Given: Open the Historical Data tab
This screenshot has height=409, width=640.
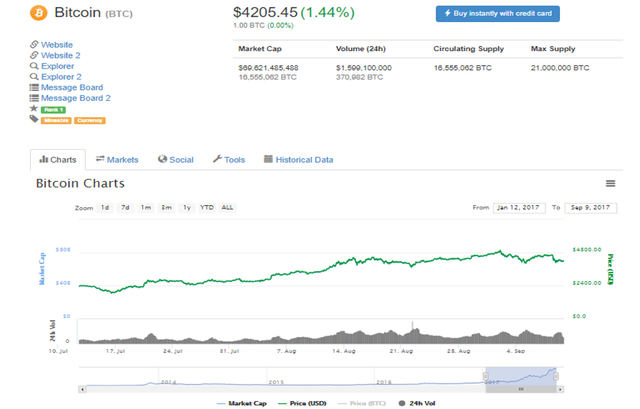Looking at the screenshot, I should coord(299,160).
